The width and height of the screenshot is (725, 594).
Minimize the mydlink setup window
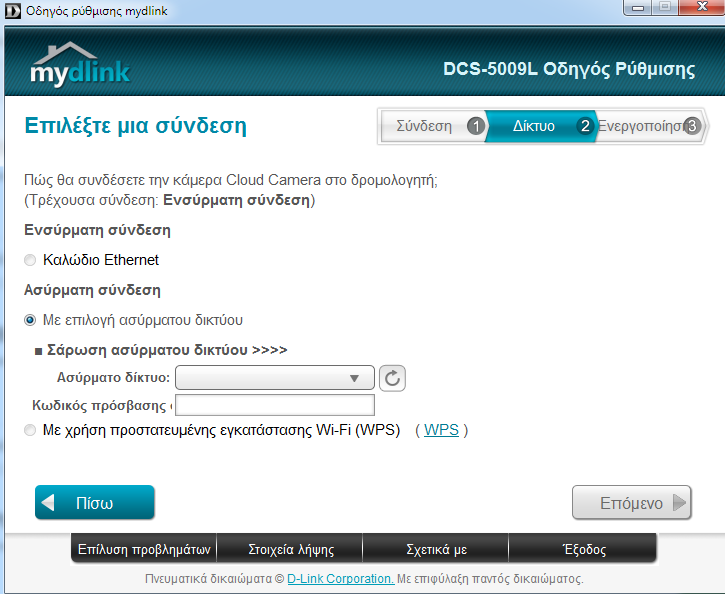[x=638, y=7]
